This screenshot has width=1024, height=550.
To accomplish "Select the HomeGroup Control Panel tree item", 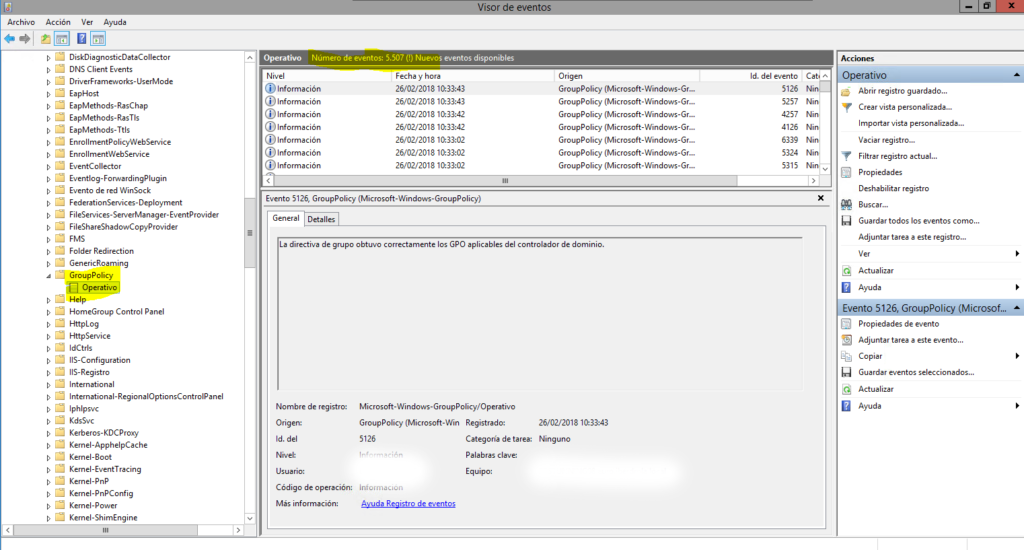I will click(x=117, y=312).
